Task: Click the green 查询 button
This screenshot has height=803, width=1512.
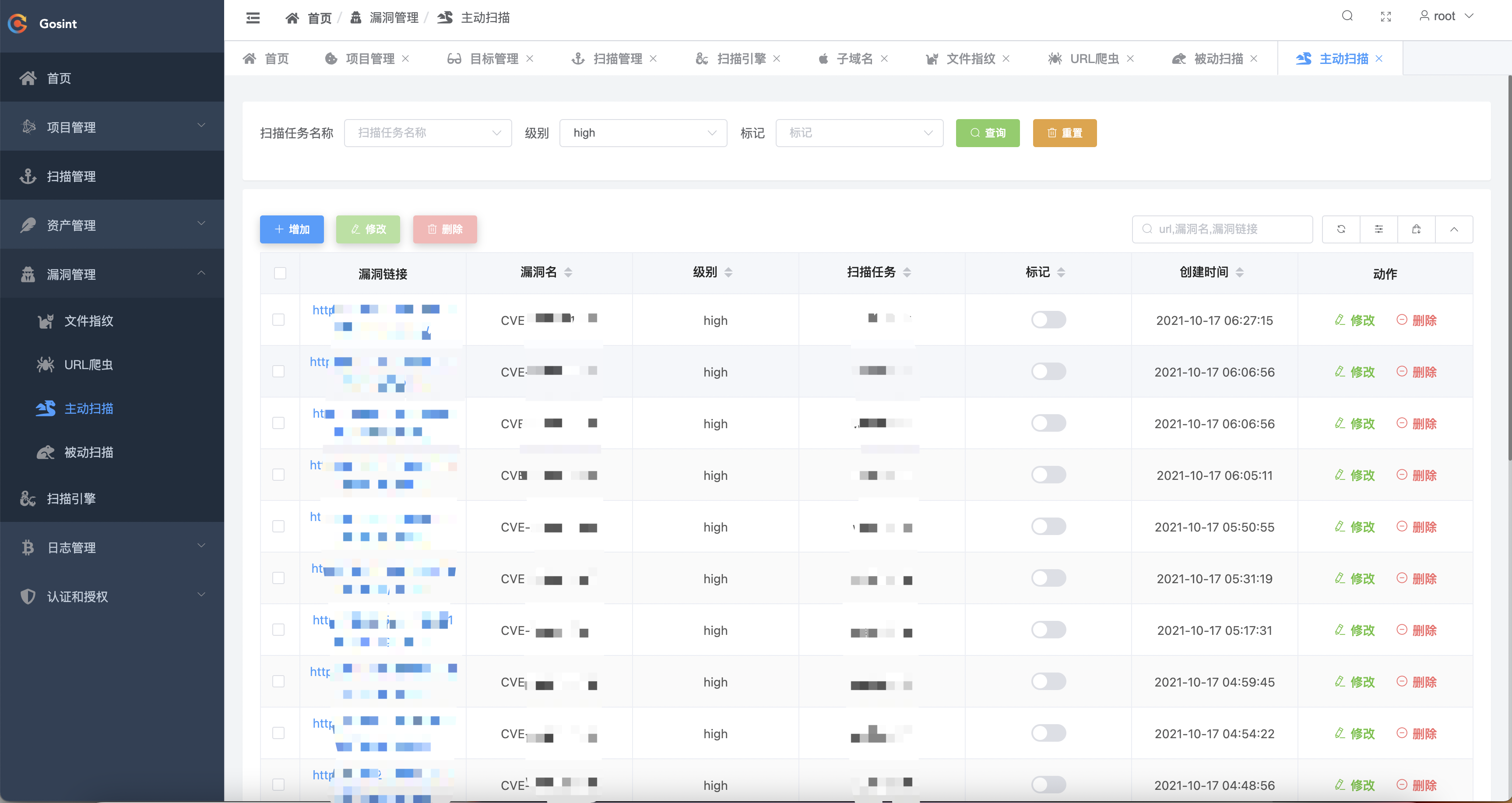Action: 987,133
